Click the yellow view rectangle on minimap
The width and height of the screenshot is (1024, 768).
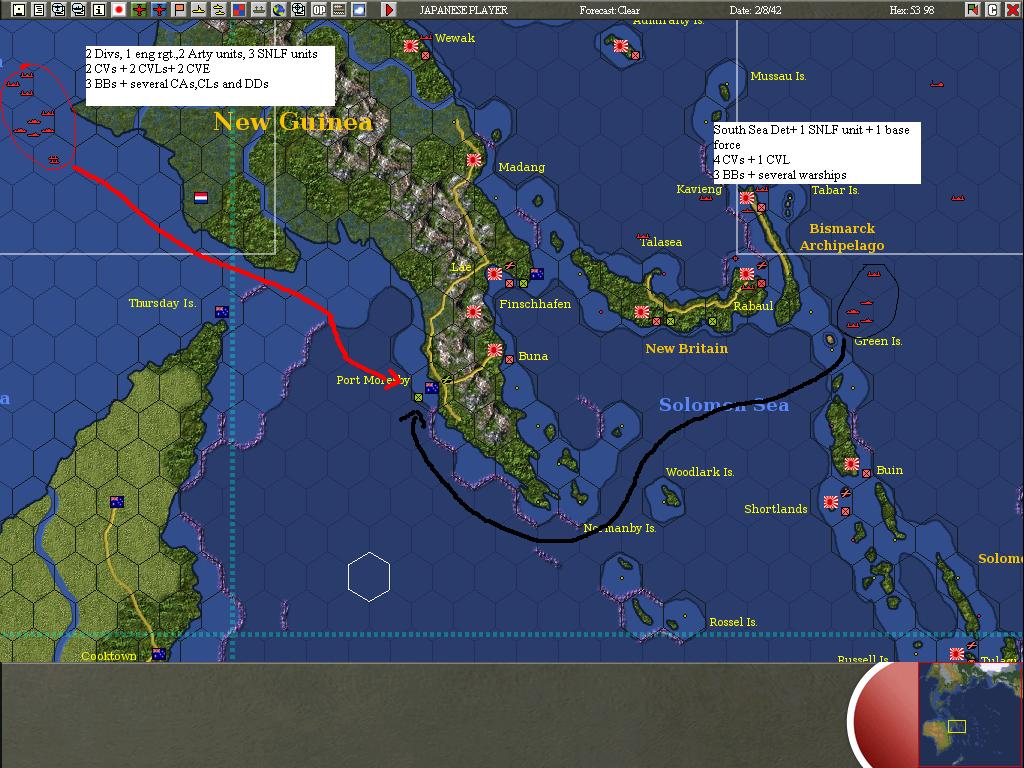(x=957, y=726)
